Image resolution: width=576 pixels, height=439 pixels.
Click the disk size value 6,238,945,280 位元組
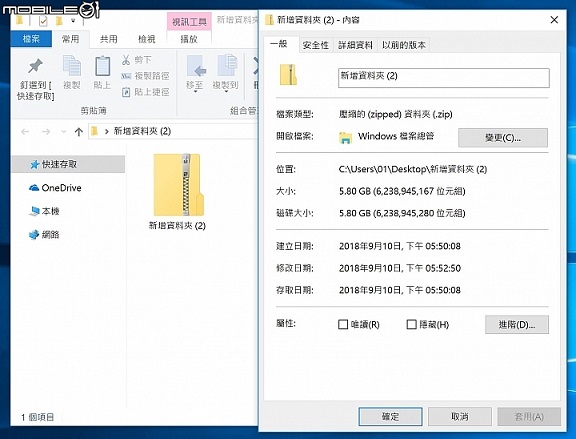coord(419,213)
